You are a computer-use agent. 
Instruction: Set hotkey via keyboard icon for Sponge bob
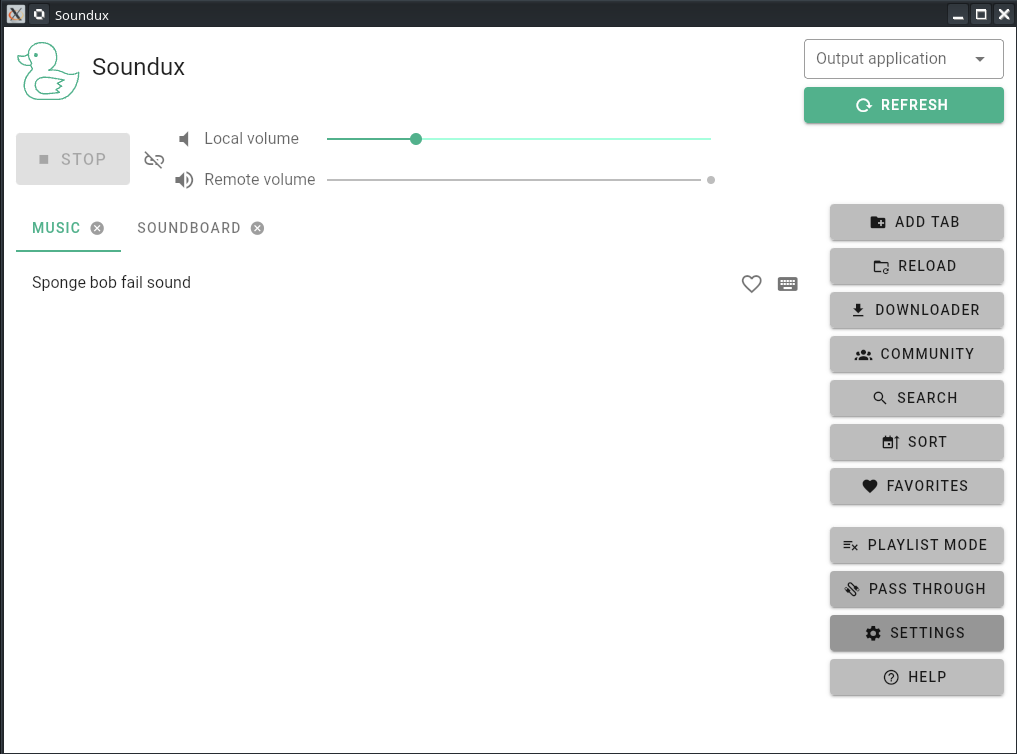[787, 283]
